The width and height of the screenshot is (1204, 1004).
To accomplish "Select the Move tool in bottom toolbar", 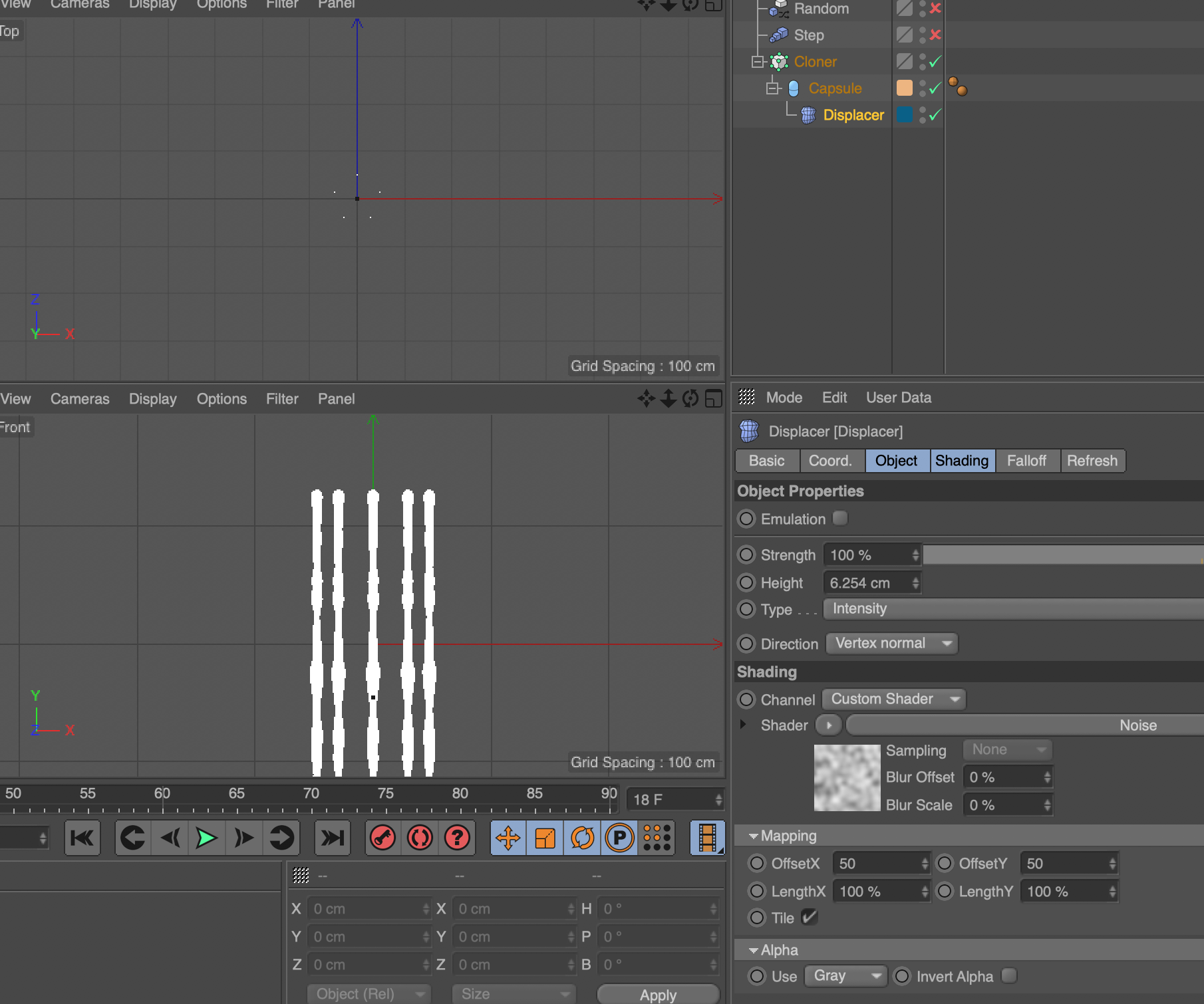I will pyautogui.click(x=508, y=838).
